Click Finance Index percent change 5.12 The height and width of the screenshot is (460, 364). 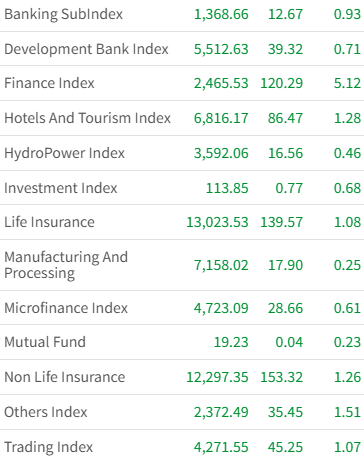click(347, 83)
